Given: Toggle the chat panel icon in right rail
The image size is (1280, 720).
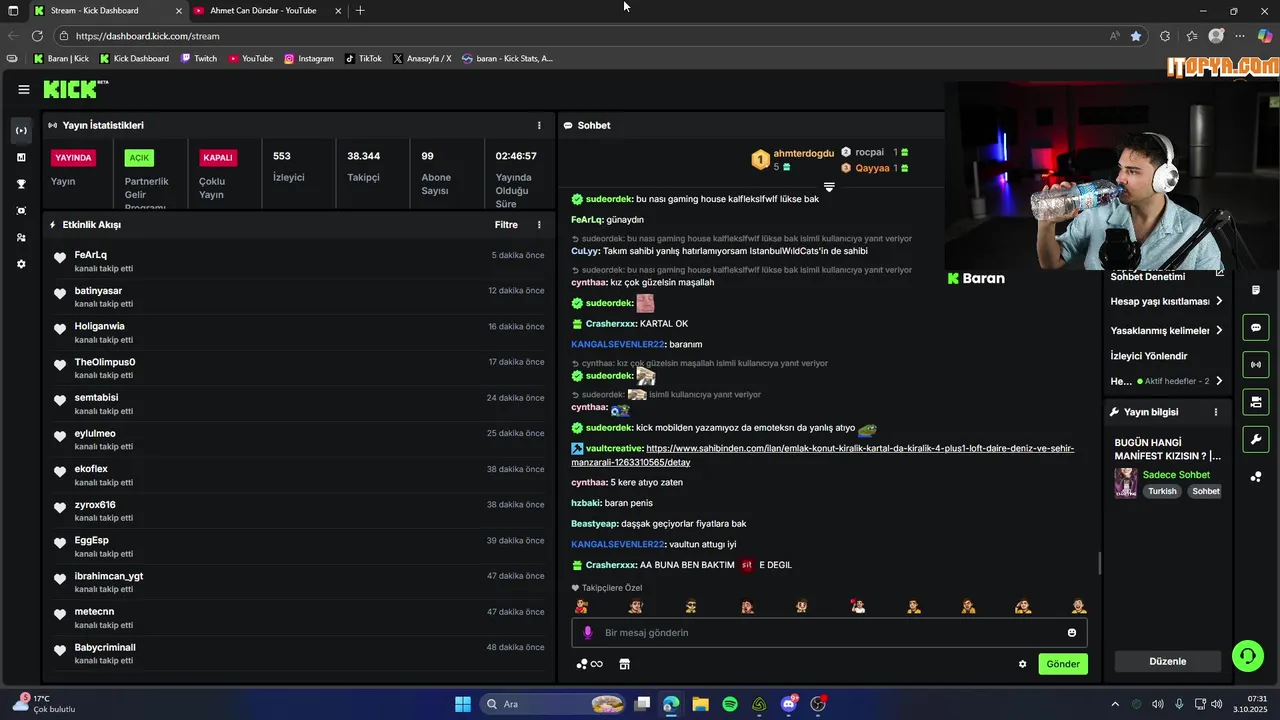Looking at the screenshot, I should (x=1255, y=327).
